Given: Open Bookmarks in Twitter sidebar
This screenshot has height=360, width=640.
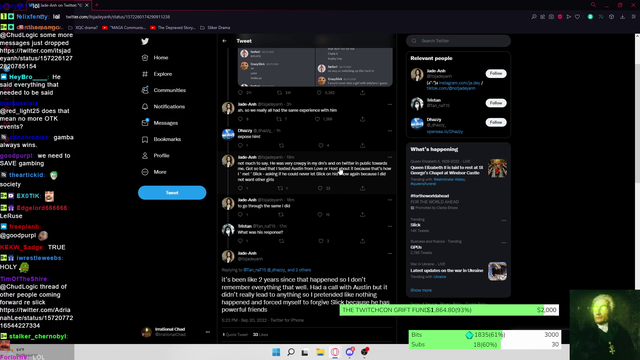Looking at the screenshot, I should [161, 139].
